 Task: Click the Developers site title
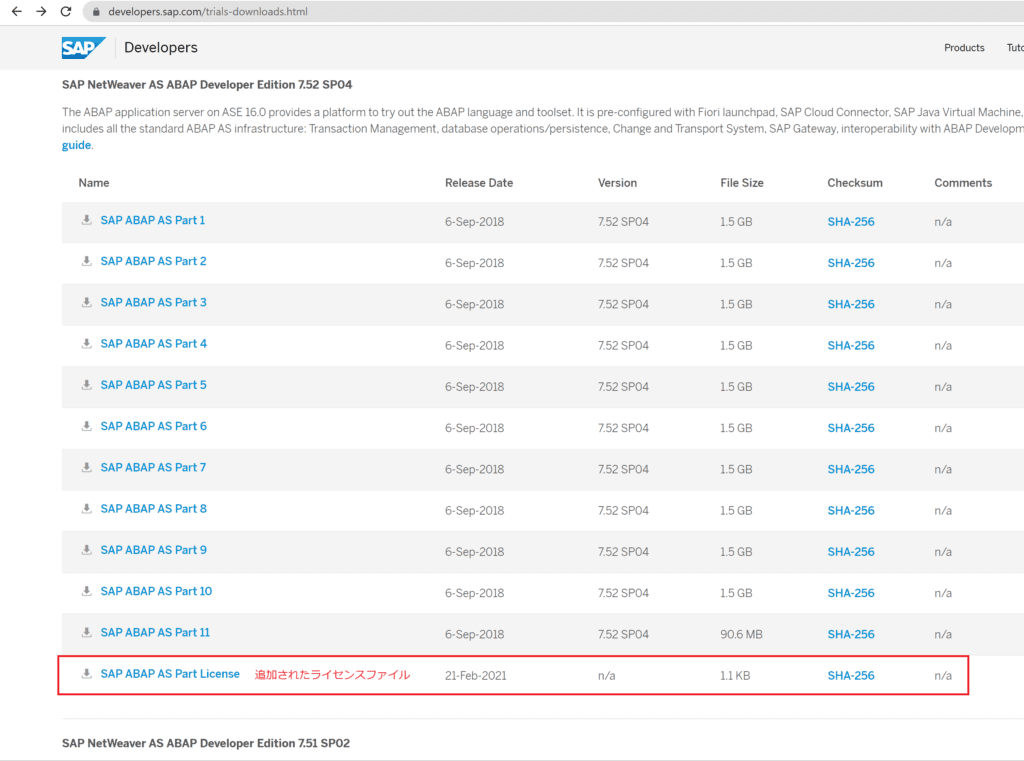(x=161, y=48)
